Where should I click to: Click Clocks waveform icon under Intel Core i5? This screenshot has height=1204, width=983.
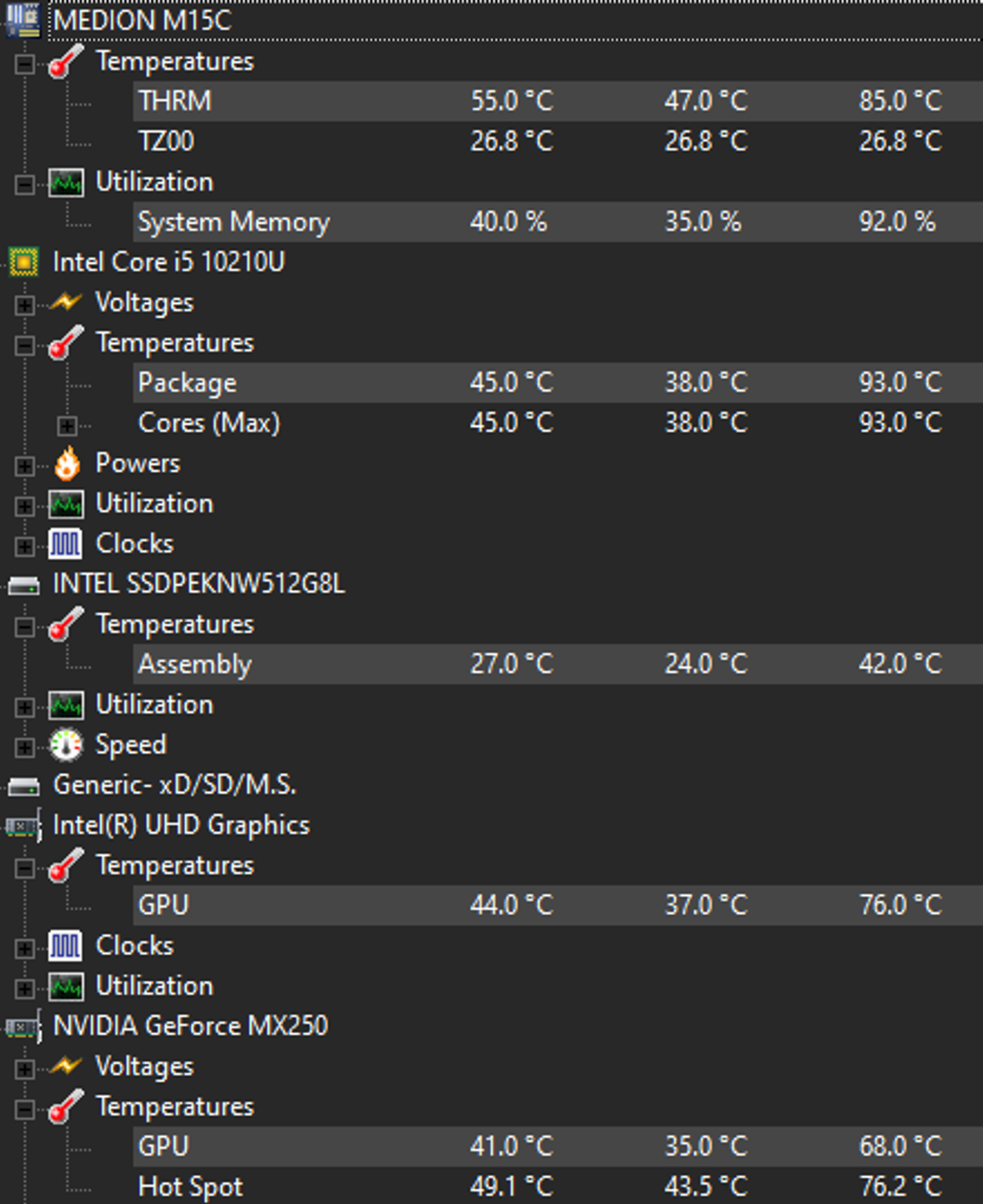[x=66, y=545]
